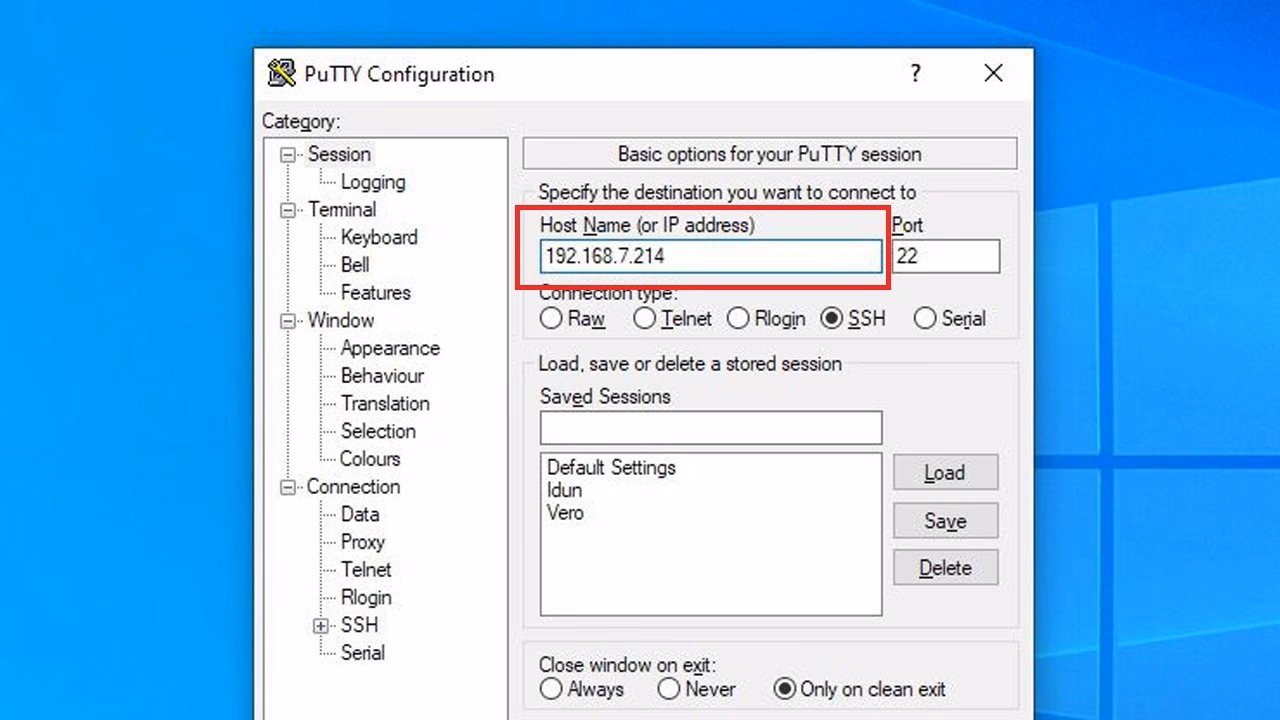Save the current session settings

tap(944, 520)
